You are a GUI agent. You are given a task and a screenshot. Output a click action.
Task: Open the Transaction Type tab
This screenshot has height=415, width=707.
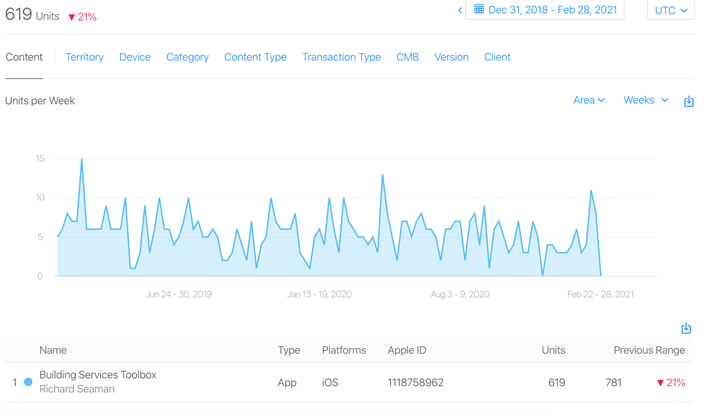coord(341,57)
